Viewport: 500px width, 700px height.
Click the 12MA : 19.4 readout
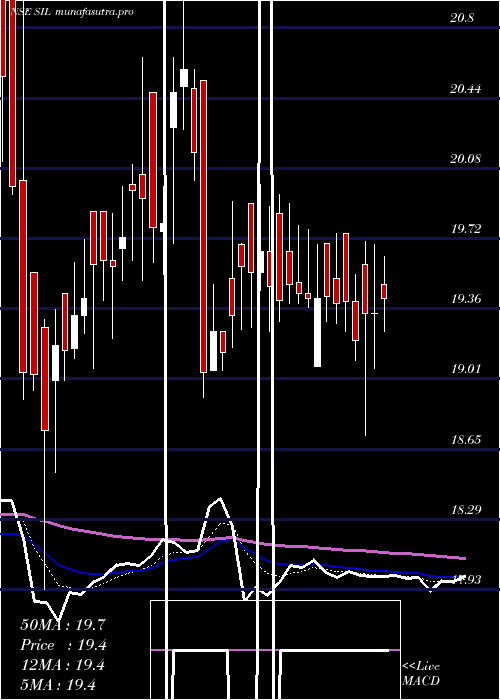(x=63, y=665)
